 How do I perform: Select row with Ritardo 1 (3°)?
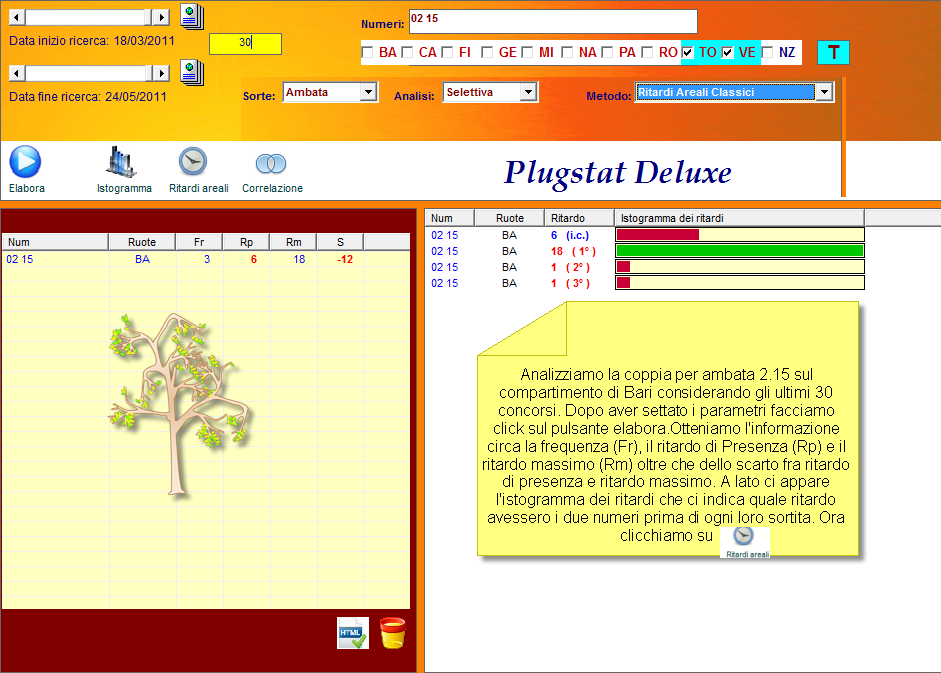click(645, 283)
